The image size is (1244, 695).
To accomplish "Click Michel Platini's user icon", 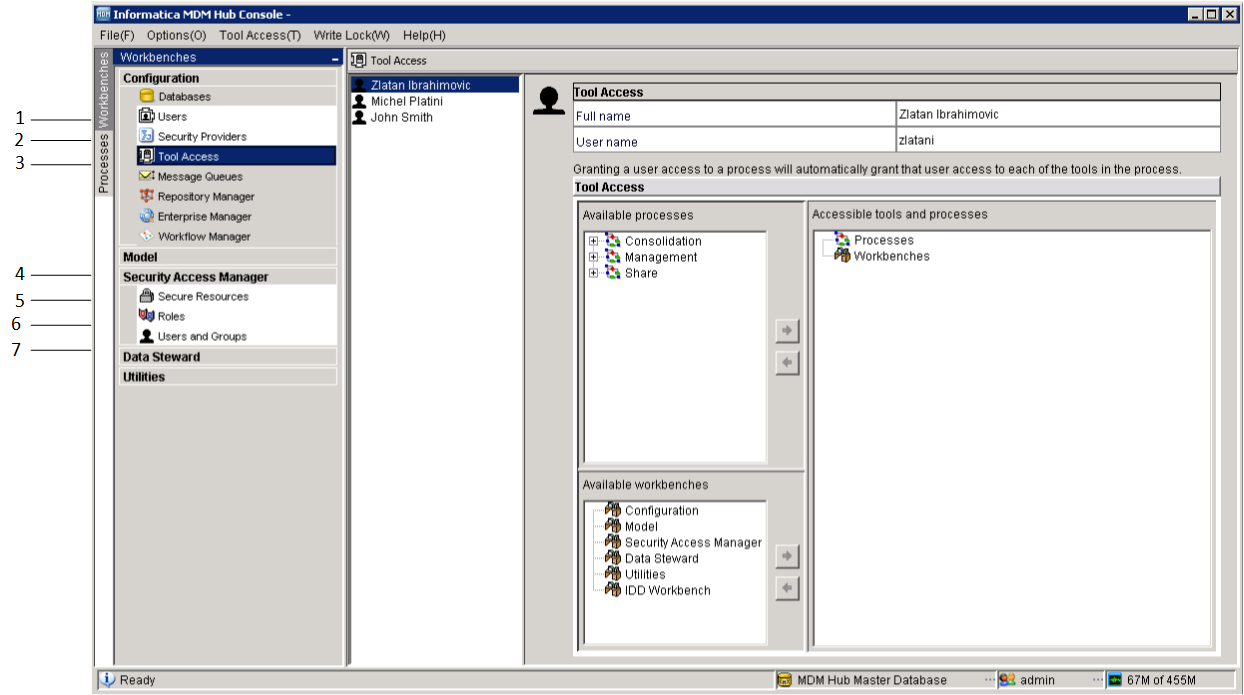I will coord(359,101).
